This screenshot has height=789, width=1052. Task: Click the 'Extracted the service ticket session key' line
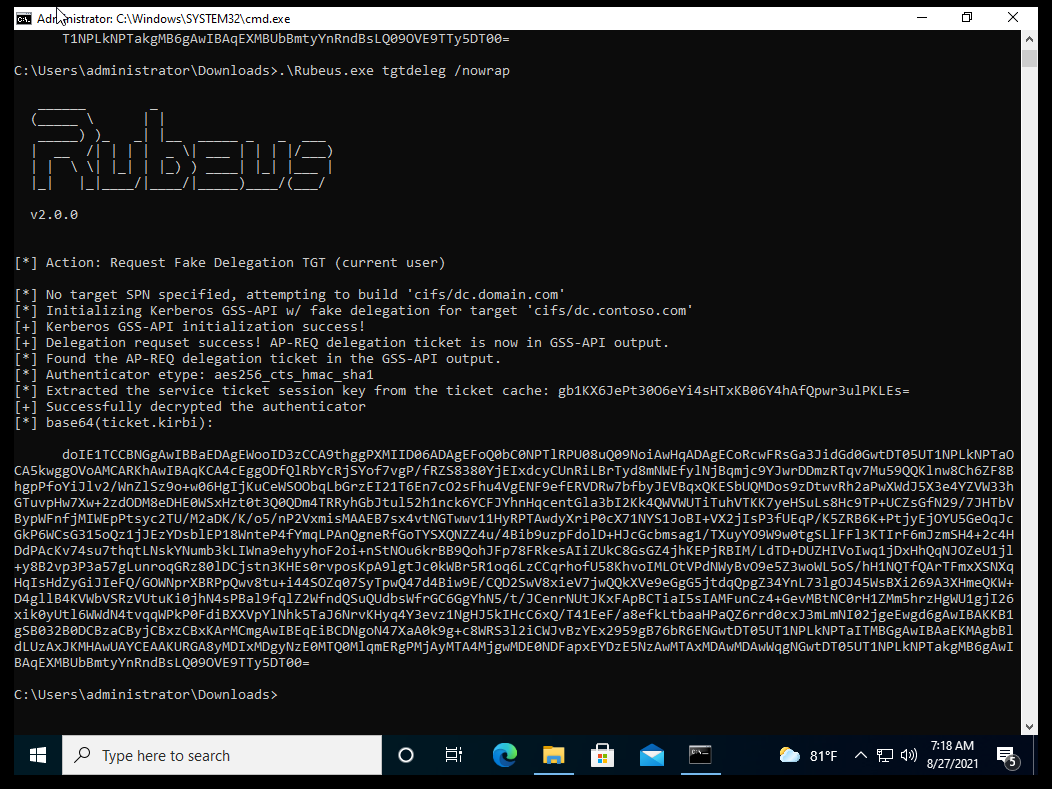[x=462, y=390]
